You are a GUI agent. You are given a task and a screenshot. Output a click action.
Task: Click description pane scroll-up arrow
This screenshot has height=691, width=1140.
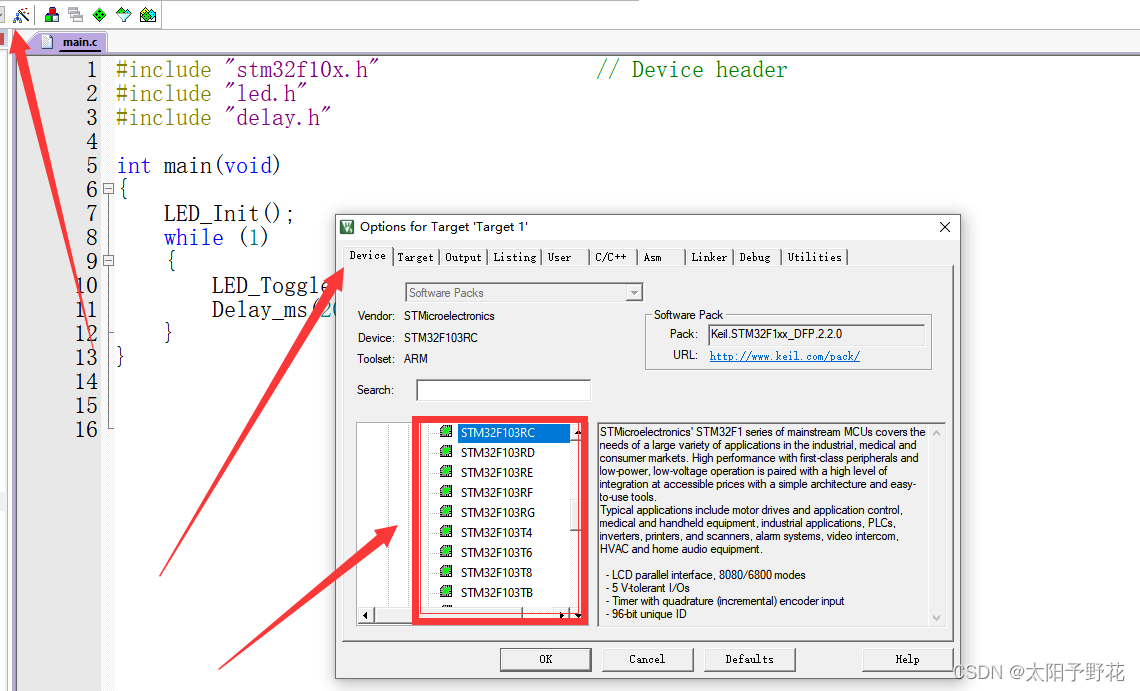click(936, 433)
